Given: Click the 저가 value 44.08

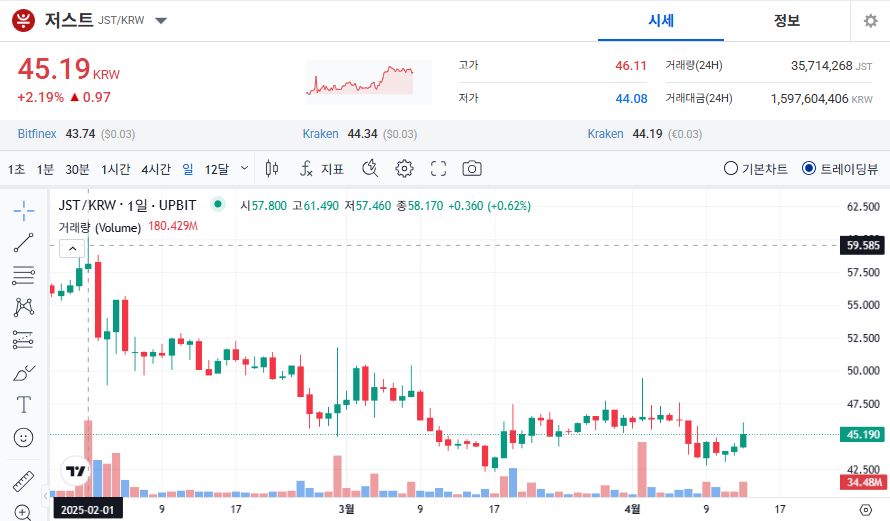Looking at the screenshot, I should [x=631, y=99].
